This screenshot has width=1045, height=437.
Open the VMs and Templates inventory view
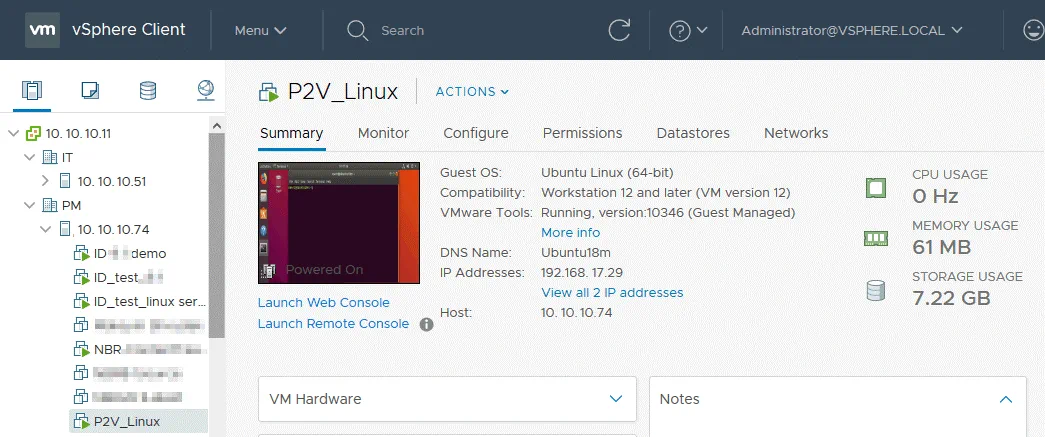90,91
